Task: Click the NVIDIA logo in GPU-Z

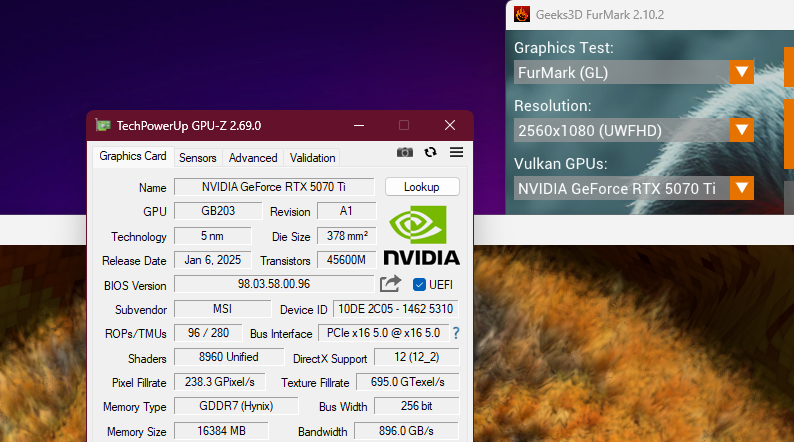Action: coord(421,235)
